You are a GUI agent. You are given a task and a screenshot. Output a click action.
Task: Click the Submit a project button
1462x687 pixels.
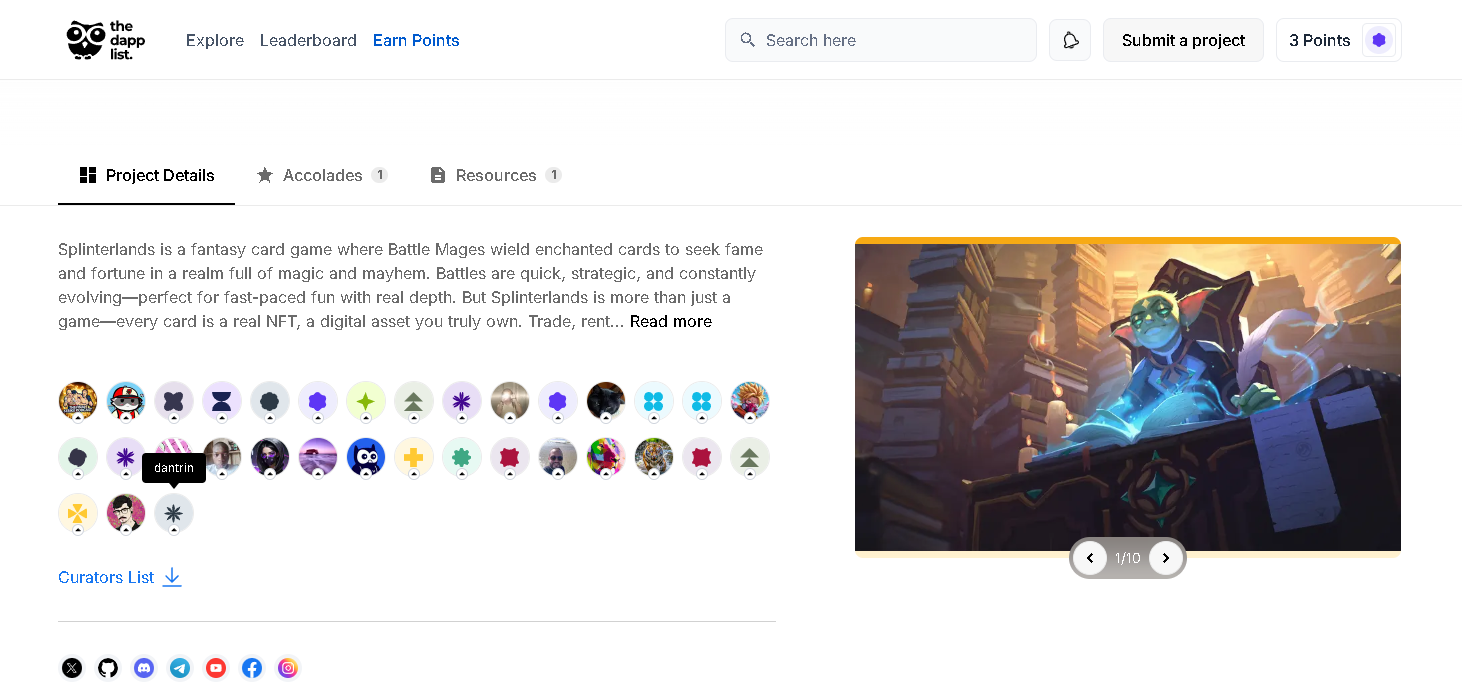tap(1183, 40)
